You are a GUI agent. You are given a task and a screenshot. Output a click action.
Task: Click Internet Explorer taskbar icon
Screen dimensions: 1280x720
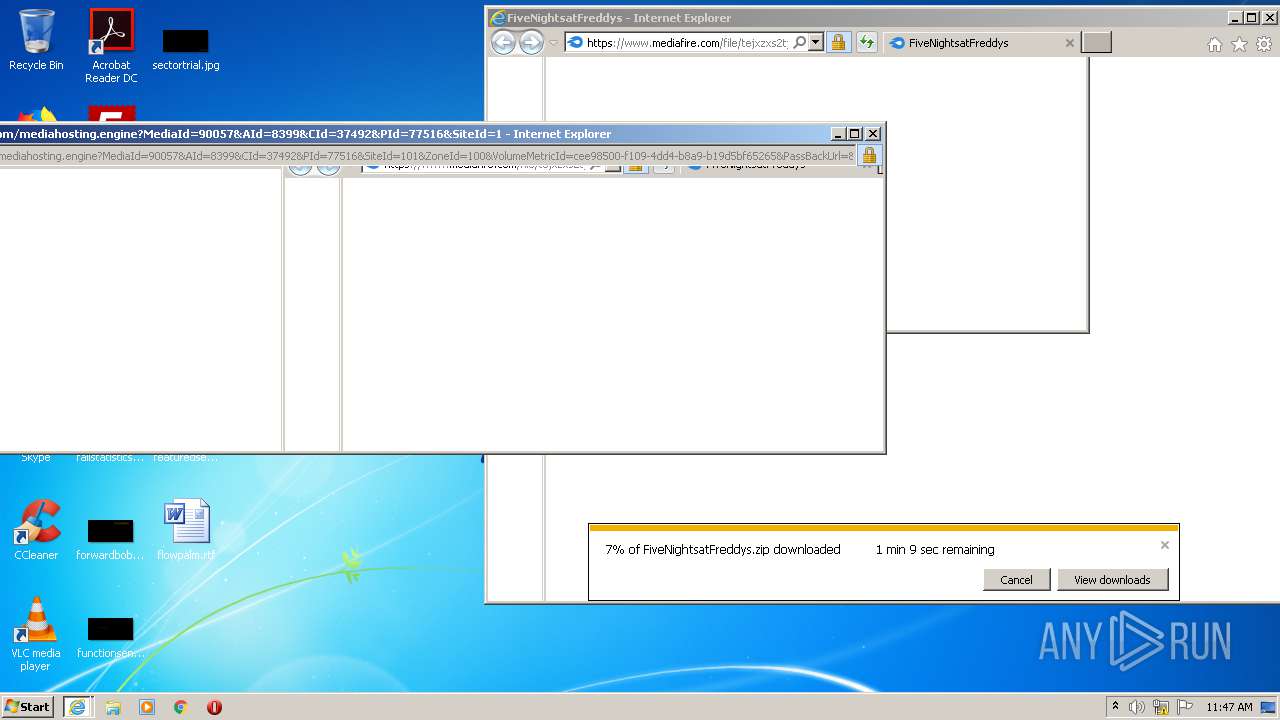click(x=77, y=707)
